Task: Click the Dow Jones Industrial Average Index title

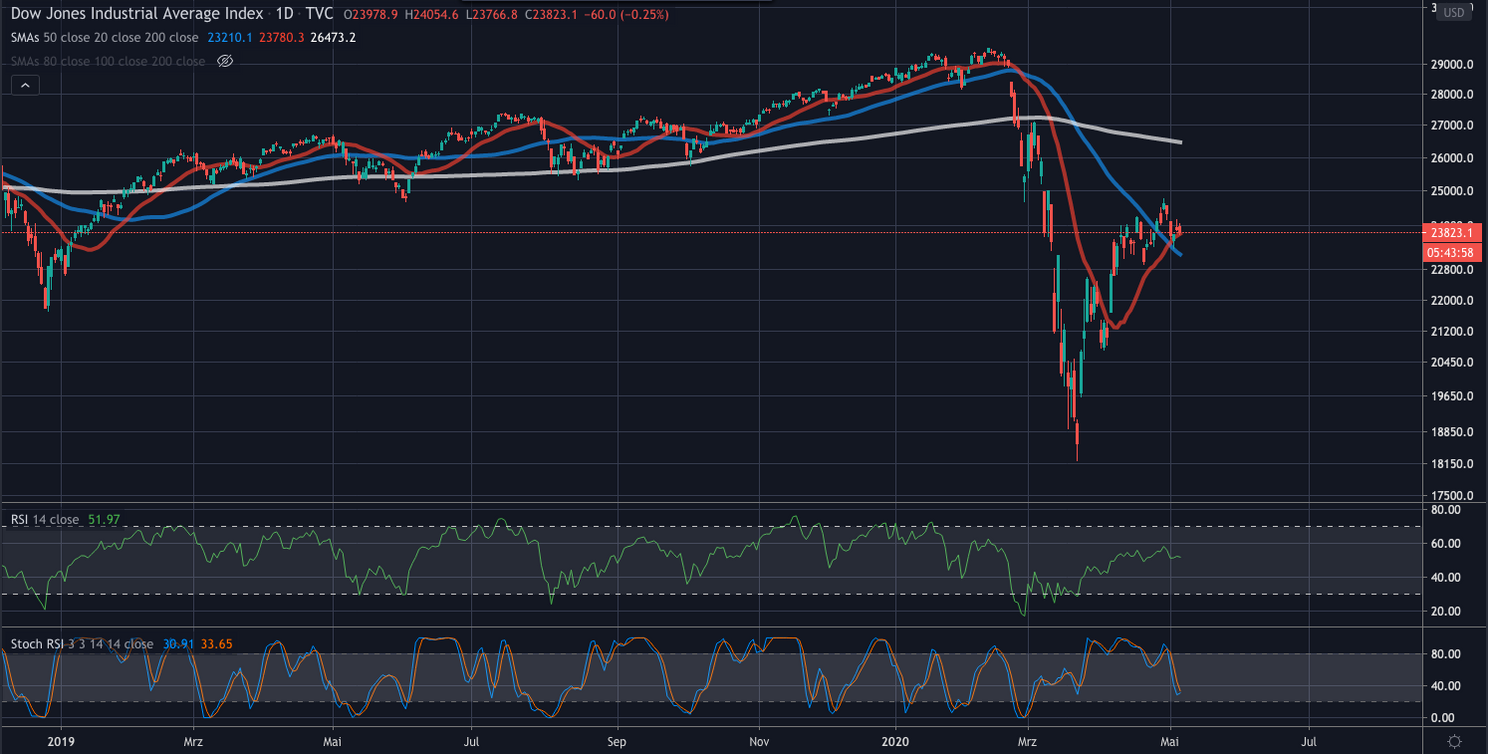Action: (138, 14)
